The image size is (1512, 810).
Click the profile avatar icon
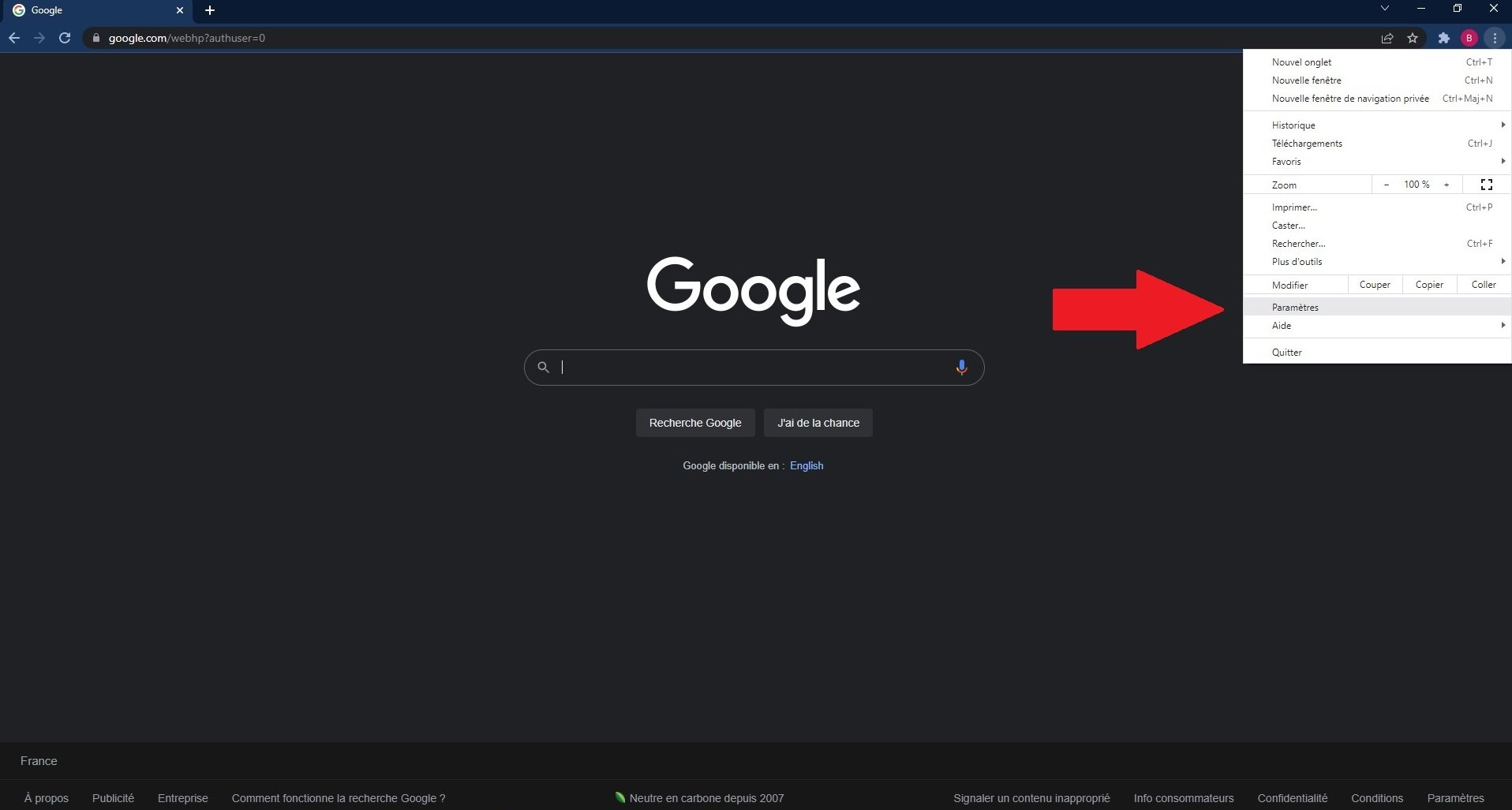click(x=1469, y=38)
